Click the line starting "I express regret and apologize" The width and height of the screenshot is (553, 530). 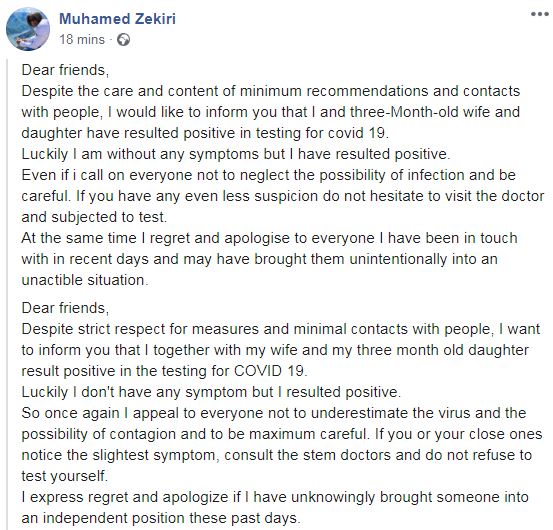[x=275, y=498]
